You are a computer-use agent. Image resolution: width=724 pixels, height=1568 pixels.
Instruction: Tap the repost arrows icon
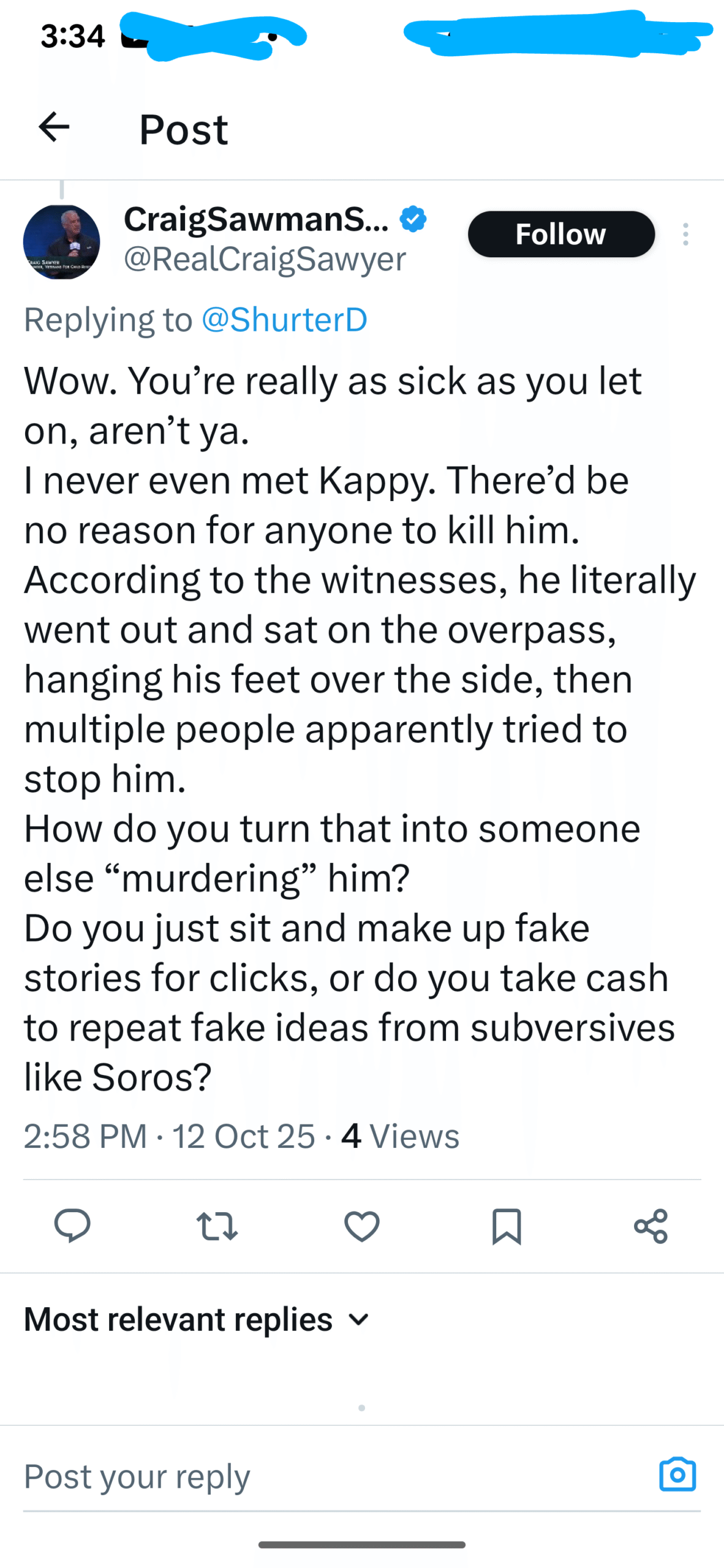[217, 1226]
